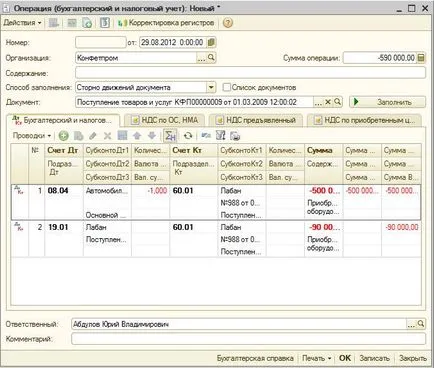Switch to НДС по ОС, НМА tab
434x368 pixels.
tap(164, 120)
